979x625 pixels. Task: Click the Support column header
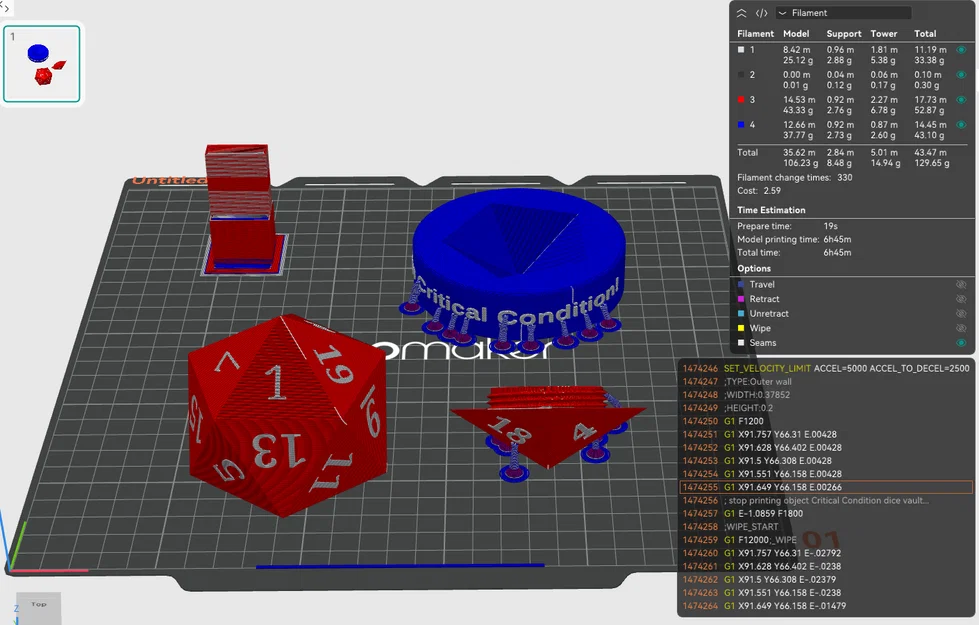tap(844, 34)
